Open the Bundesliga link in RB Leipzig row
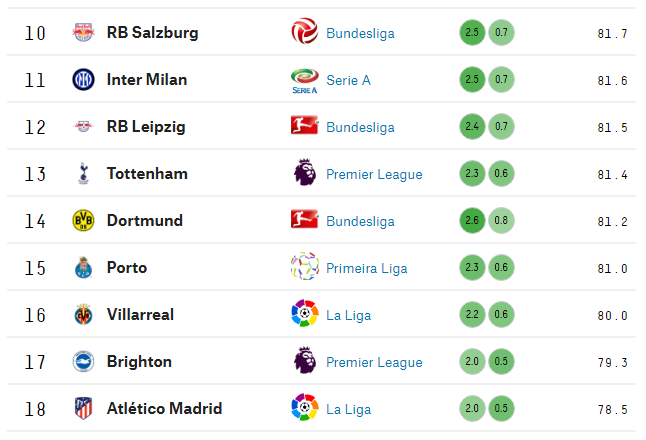Image resolution: width=646 pixels, height=440 pixels. (x=360, y=127)
